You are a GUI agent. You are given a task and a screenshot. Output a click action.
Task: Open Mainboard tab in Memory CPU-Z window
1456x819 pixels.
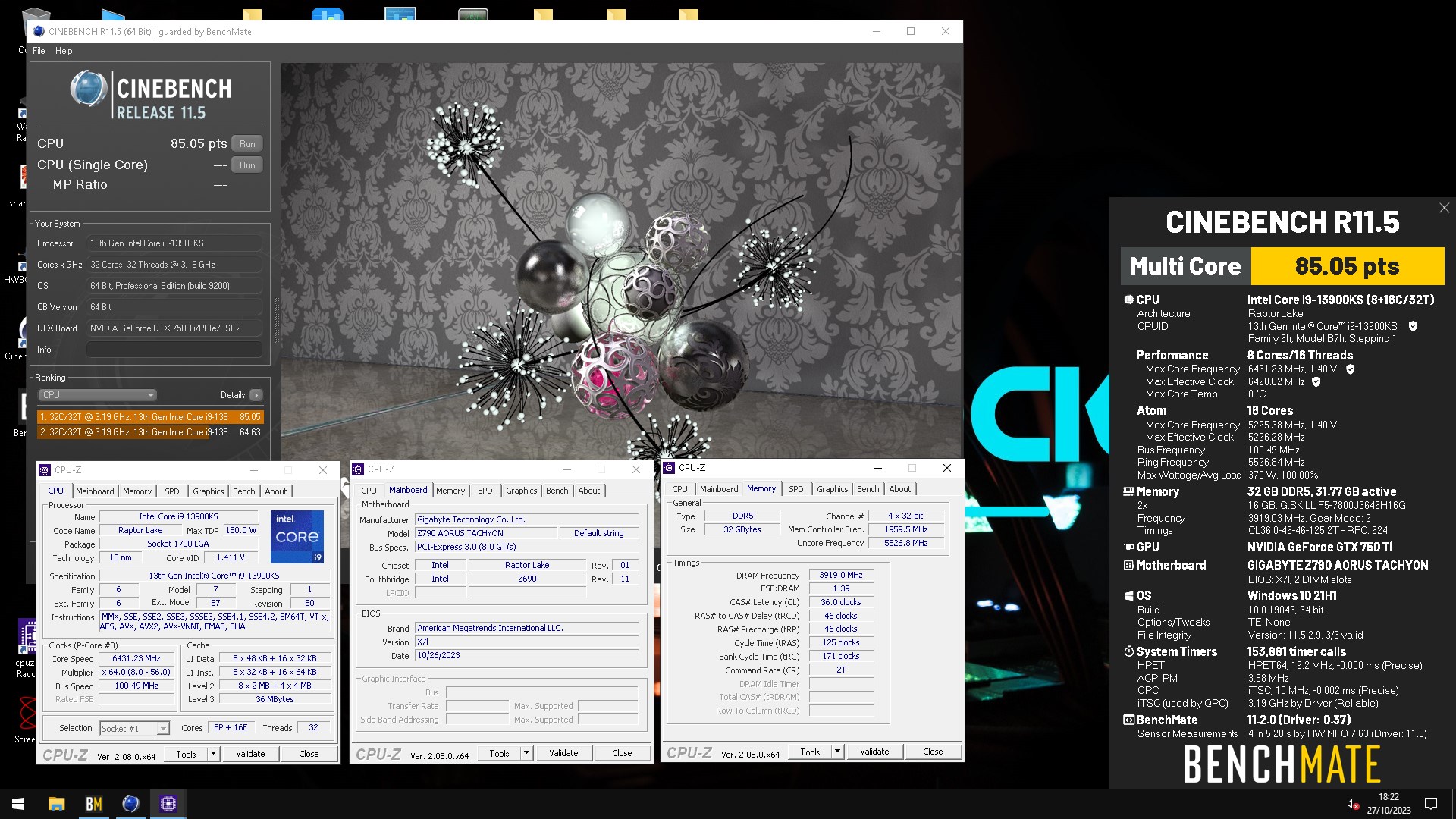719,489
